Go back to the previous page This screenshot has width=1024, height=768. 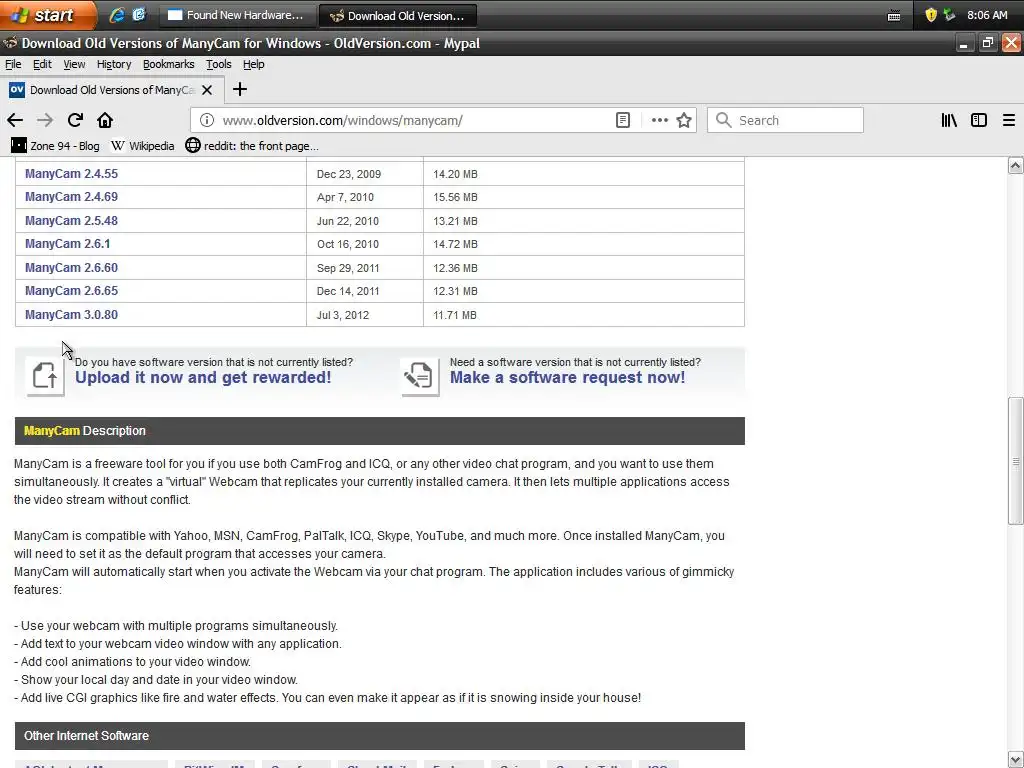tap(15, 120)
